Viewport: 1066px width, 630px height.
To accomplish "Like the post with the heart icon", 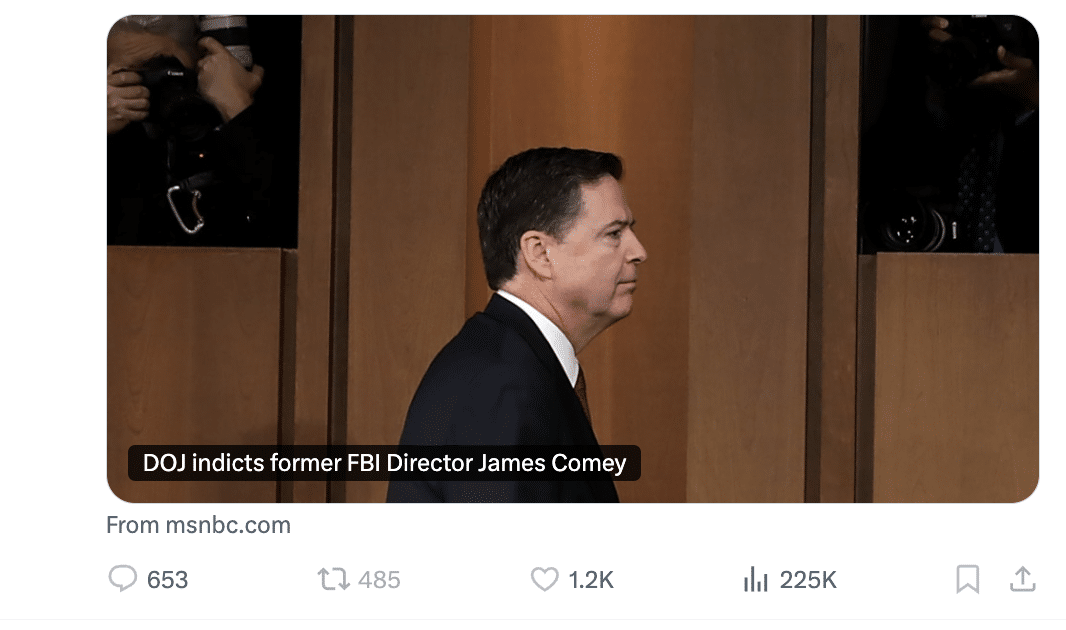I will (544, 579).
